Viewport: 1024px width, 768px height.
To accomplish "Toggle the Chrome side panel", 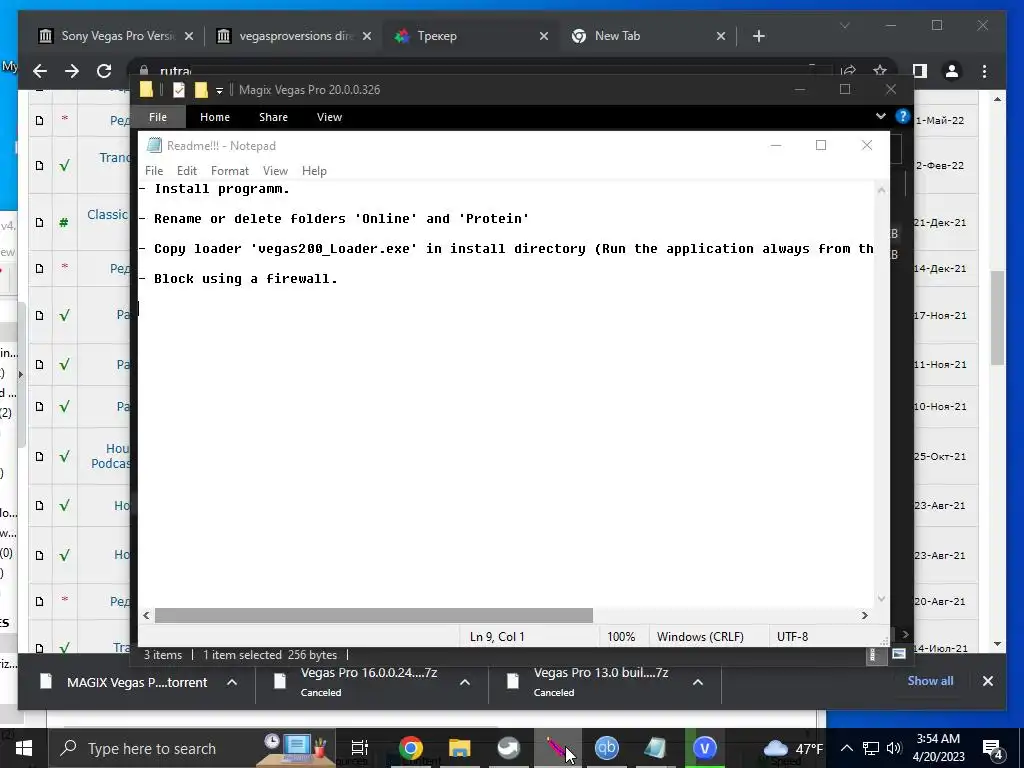I will click(920, 71).
